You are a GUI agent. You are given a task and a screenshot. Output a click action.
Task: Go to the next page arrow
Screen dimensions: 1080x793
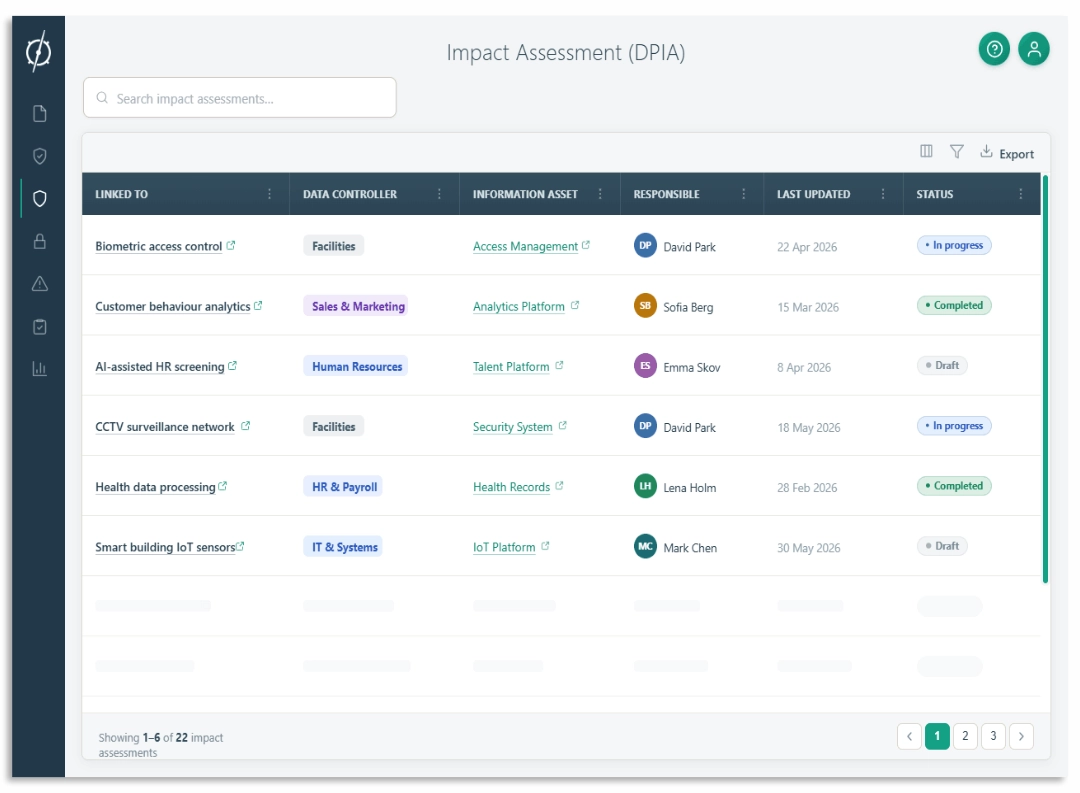click(x=1021, y=737)
